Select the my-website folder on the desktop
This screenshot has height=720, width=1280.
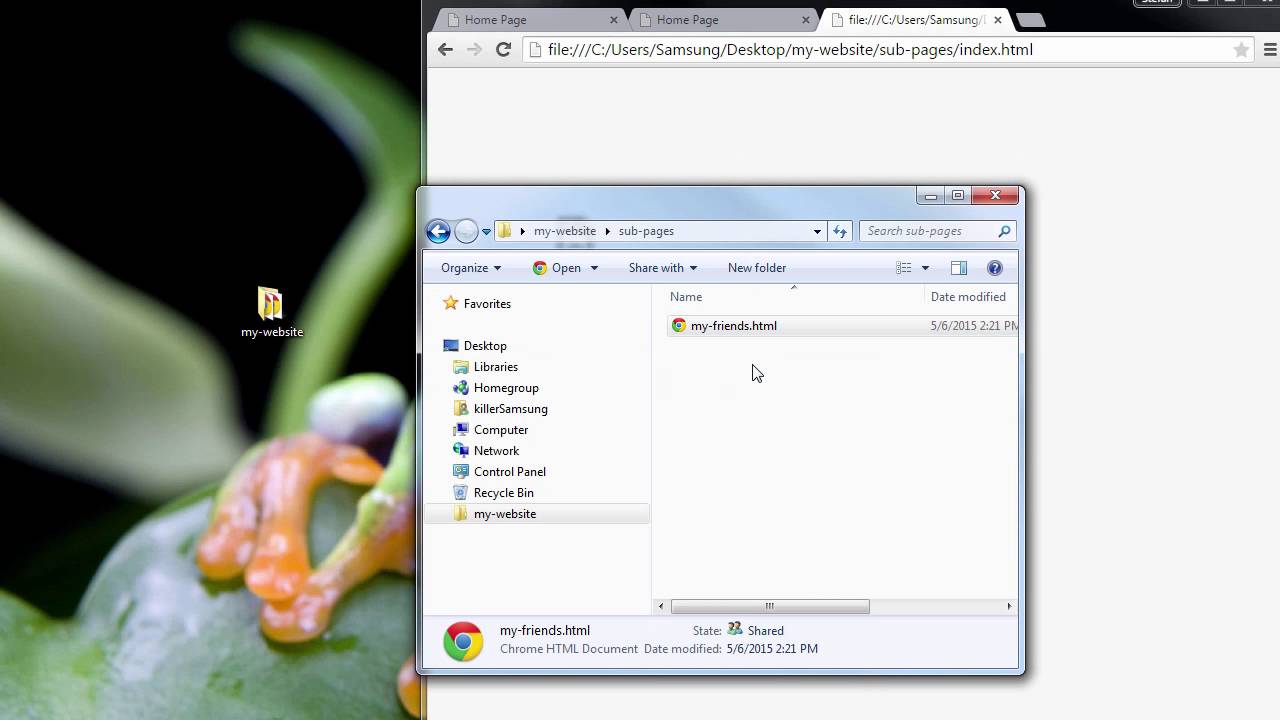(271, 312)
